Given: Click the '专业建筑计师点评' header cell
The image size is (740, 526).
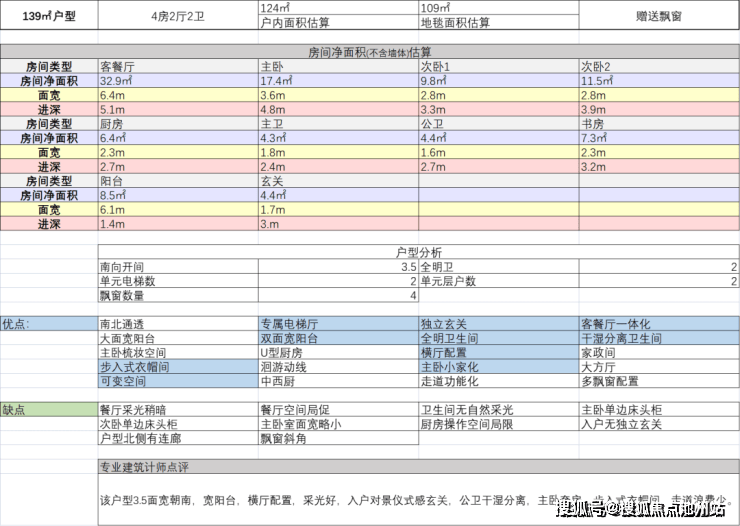Looking at the screenshot, I should coord(419,467).
